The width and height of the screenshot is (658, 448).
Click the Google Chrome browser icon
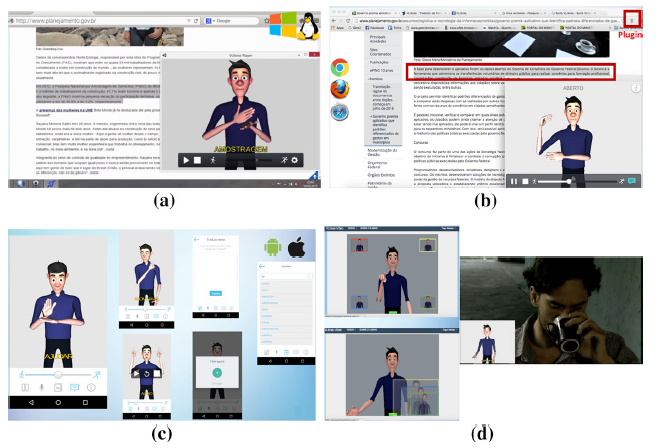point(339,68)
